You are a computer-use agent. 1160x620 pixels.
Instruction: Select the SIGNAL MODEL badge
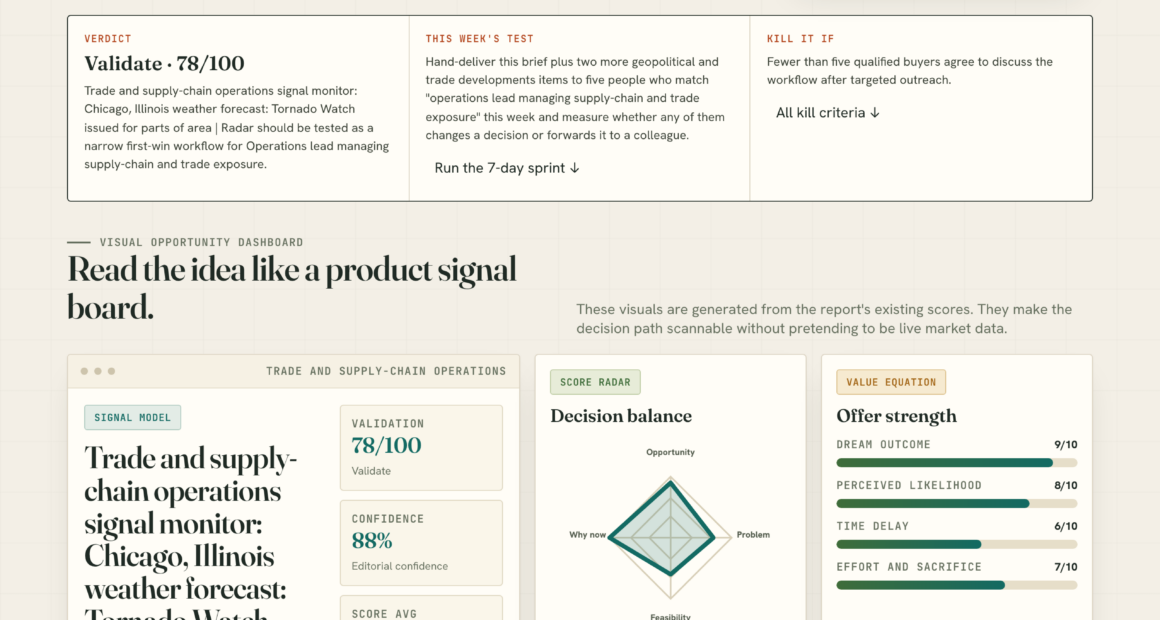(x=132, y=417)
